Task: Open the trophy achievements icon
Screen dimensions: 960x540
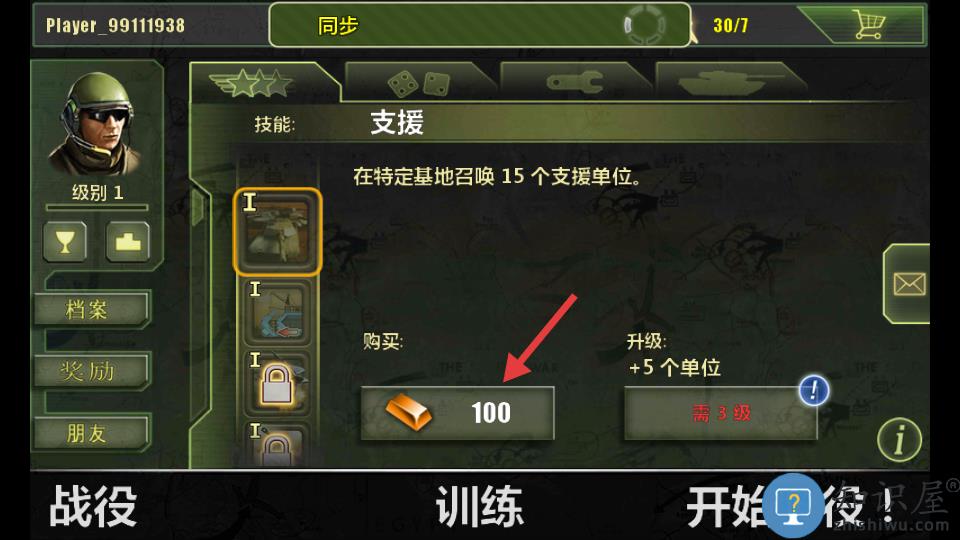Action: [66, 242]
